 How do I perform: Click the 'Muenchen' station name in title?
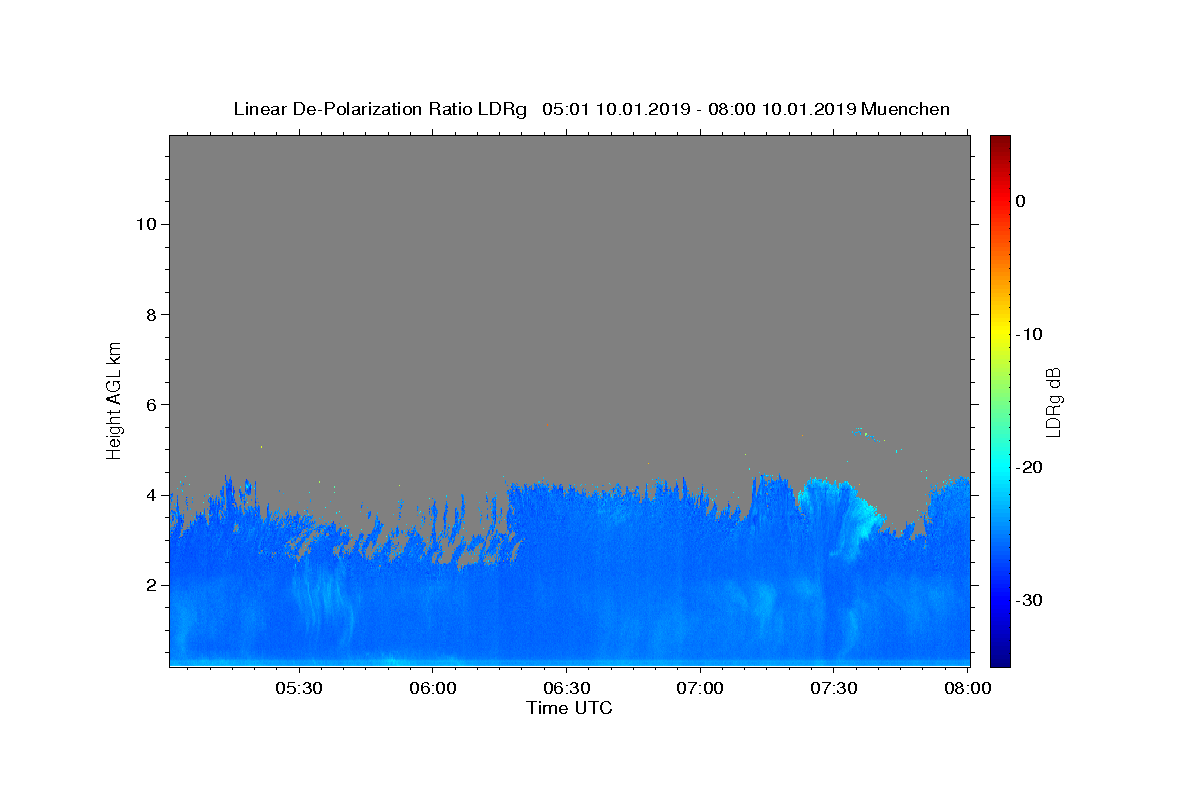(905, 109)
